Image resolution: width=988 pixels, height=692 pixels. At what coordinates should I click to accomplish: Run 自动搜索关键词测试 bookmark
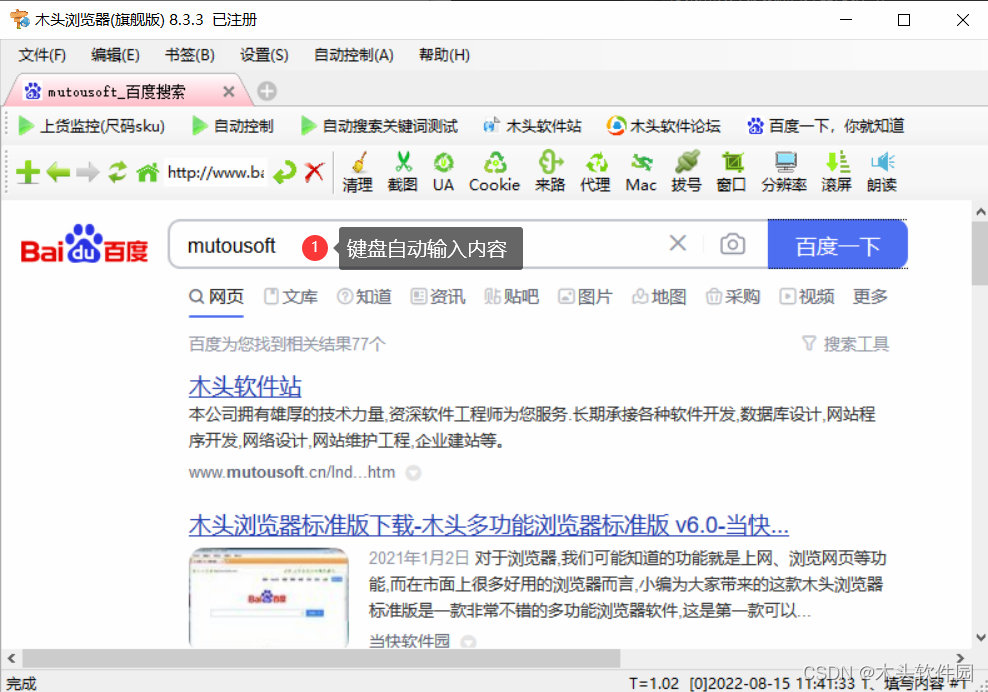(379, 126)
